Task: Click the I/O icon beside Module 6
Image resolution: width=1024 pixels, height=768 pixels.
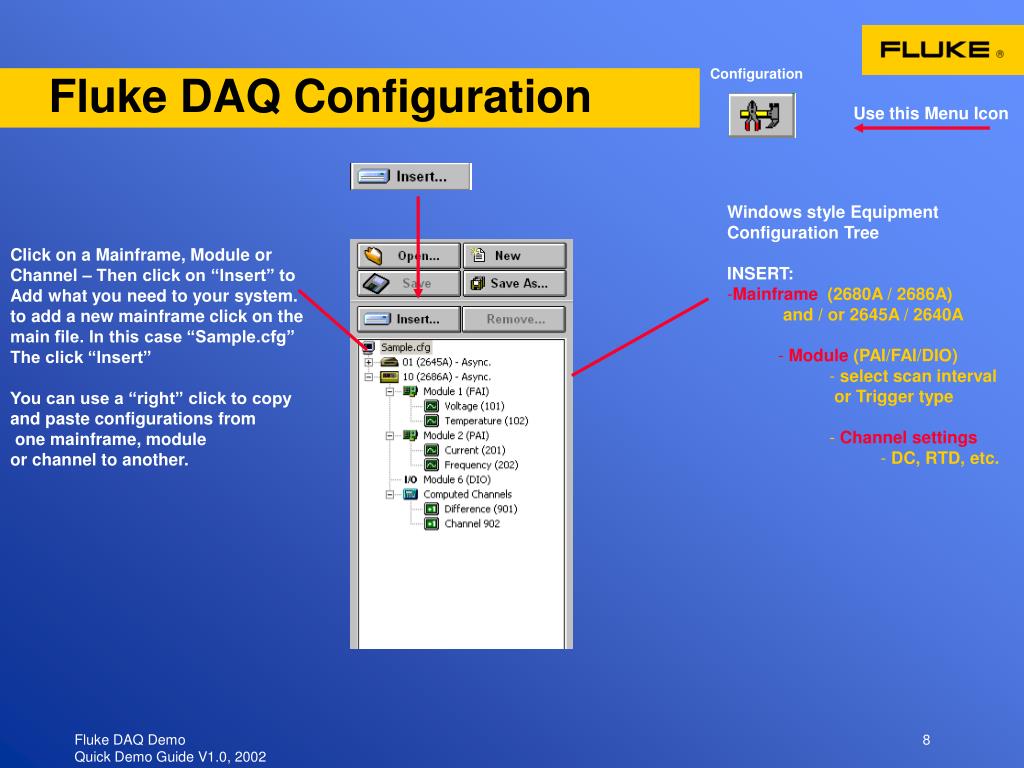Action: (410, 480)
